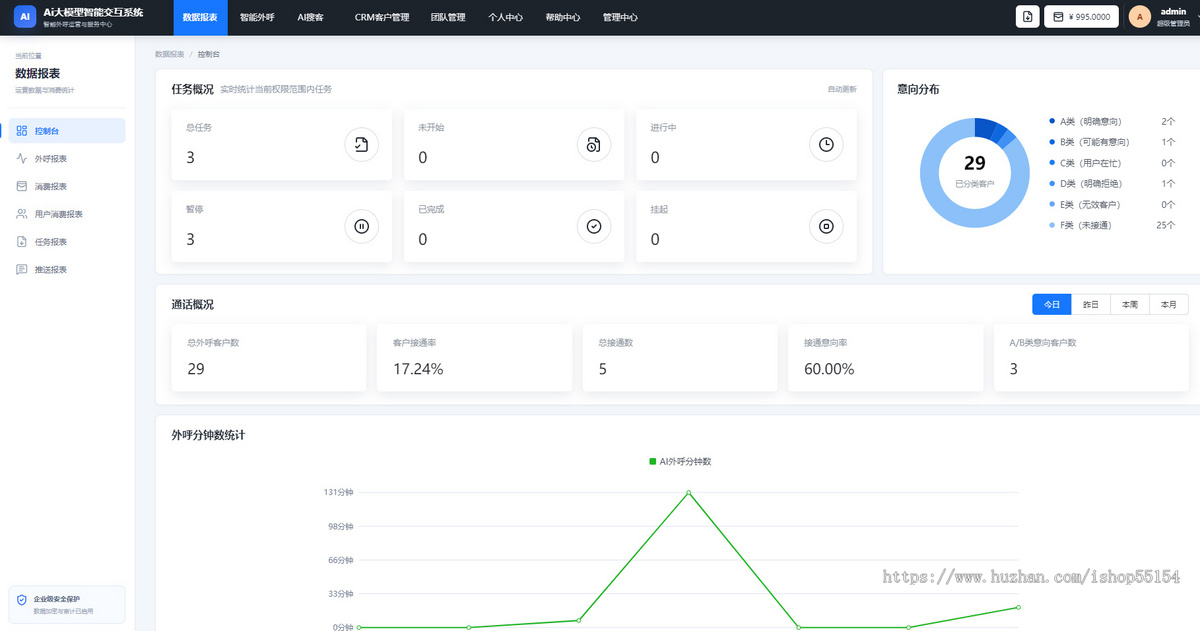Open the 用户消费报表 people icon
1200x631 pixels.
click(x=22, y=214)
